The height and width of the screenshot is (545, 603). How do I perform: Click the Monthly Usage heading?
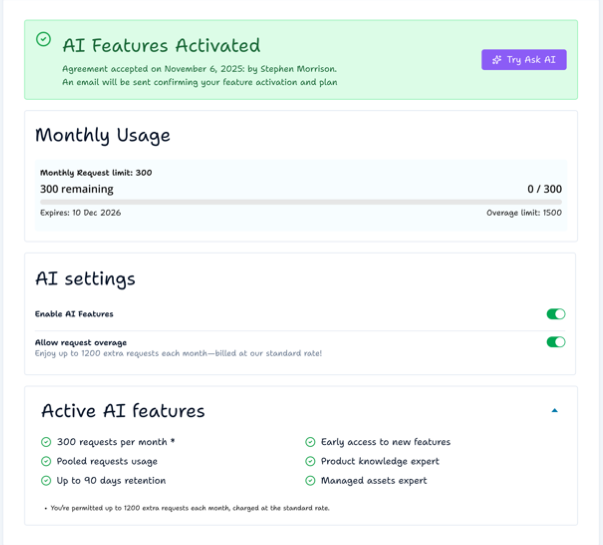tap(102, 135)
